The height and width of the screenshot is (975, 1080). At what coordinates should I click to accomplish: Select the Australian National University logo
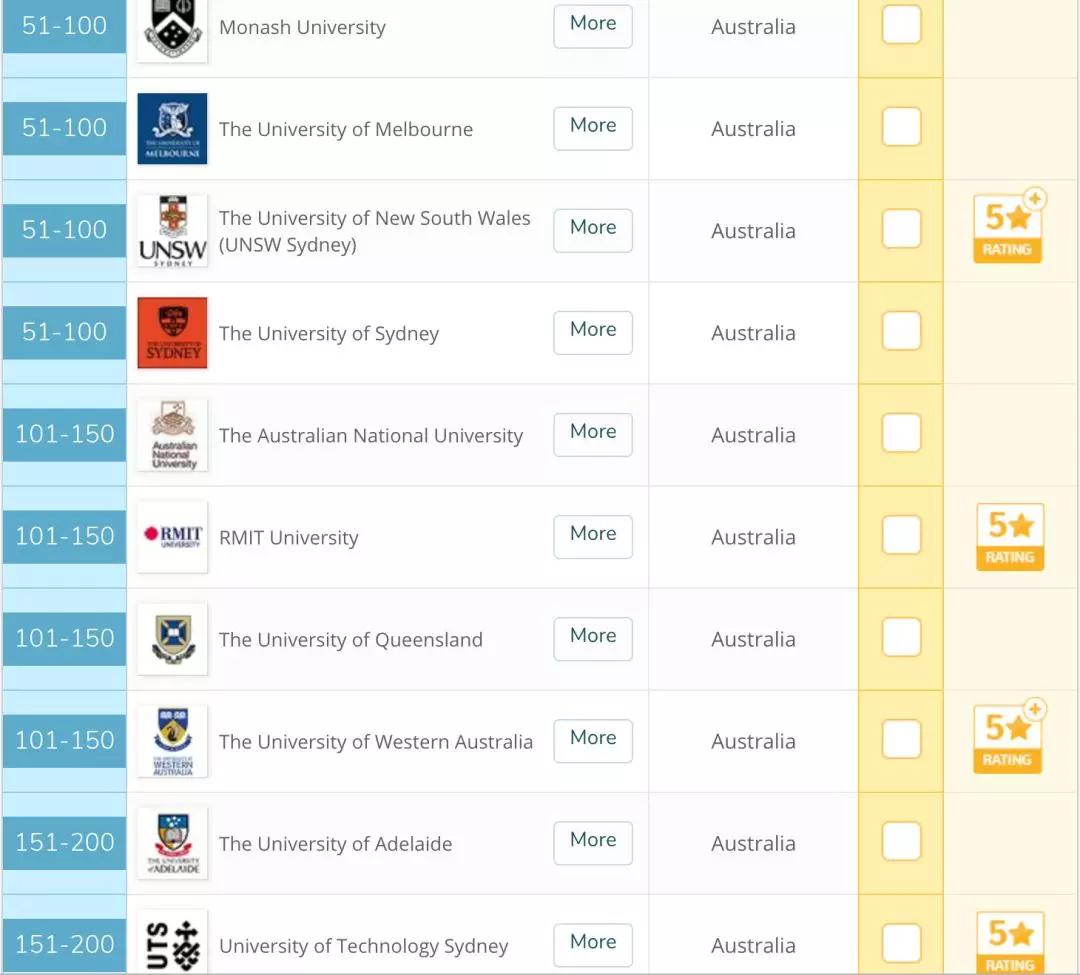(172, 435)
